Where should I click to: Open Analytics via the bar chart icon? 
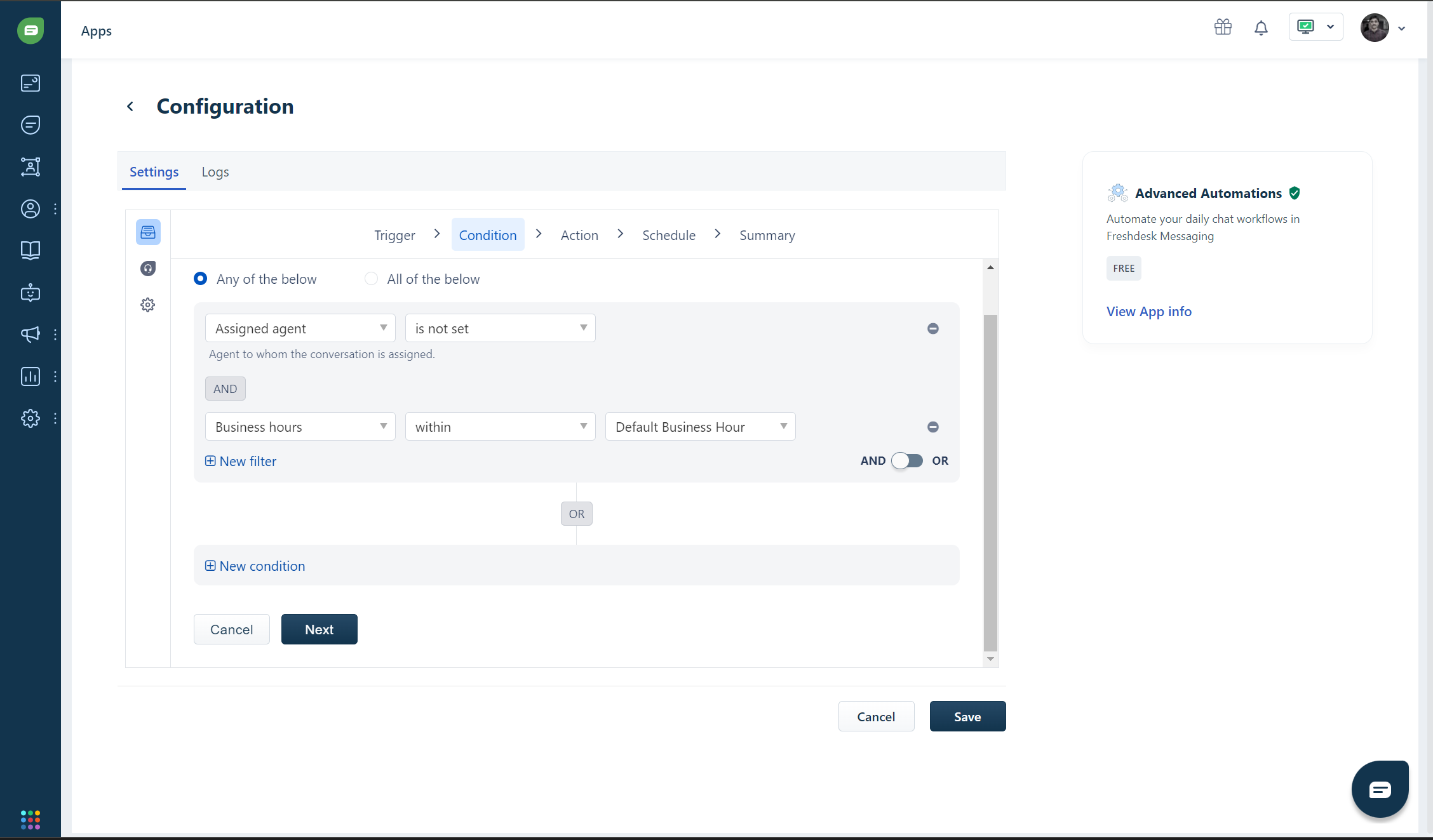(x=30, y=376)
